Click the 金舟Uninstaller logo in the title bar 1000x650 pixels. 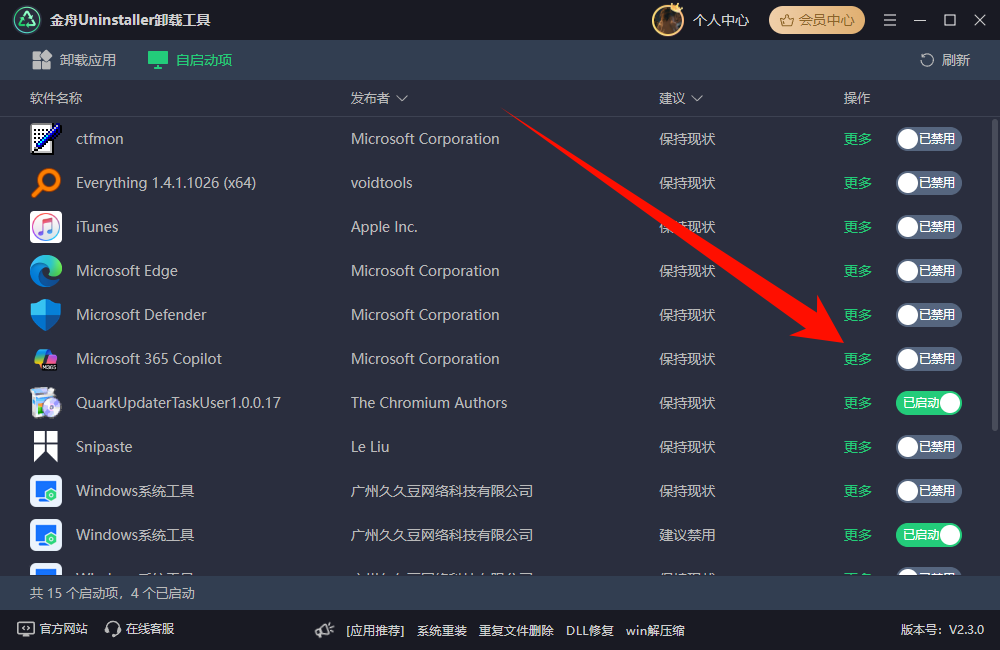(x=26, y=19)
